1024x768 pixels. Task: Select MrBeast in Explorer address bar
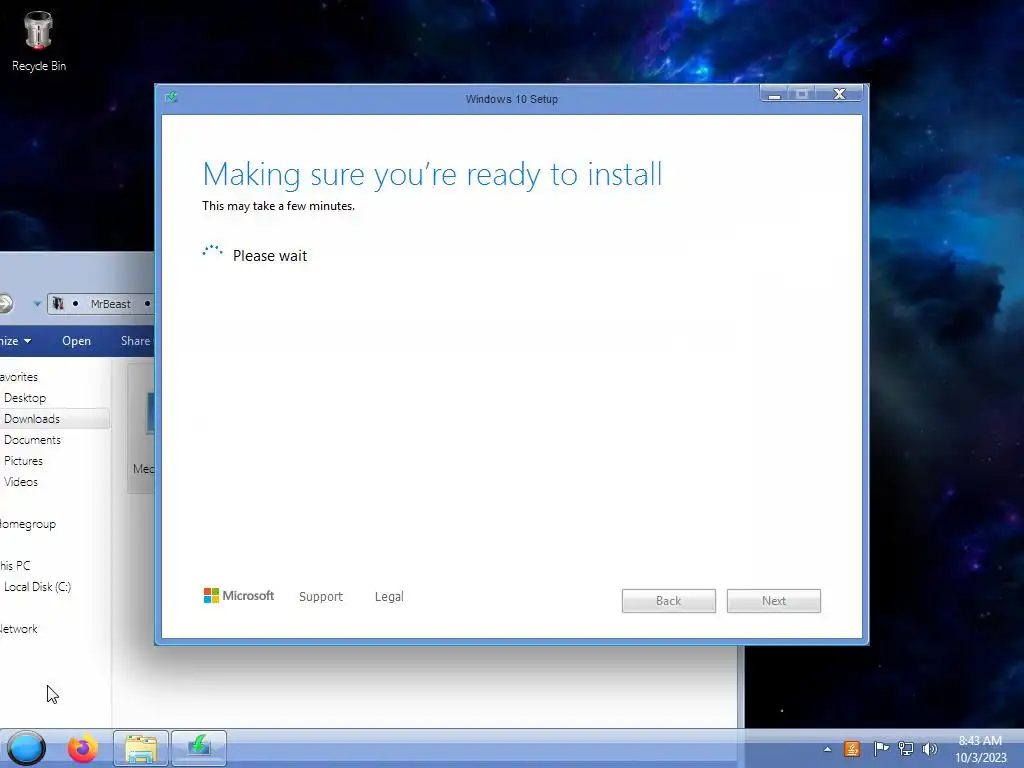pyautogui.click(x=110, y=304)
